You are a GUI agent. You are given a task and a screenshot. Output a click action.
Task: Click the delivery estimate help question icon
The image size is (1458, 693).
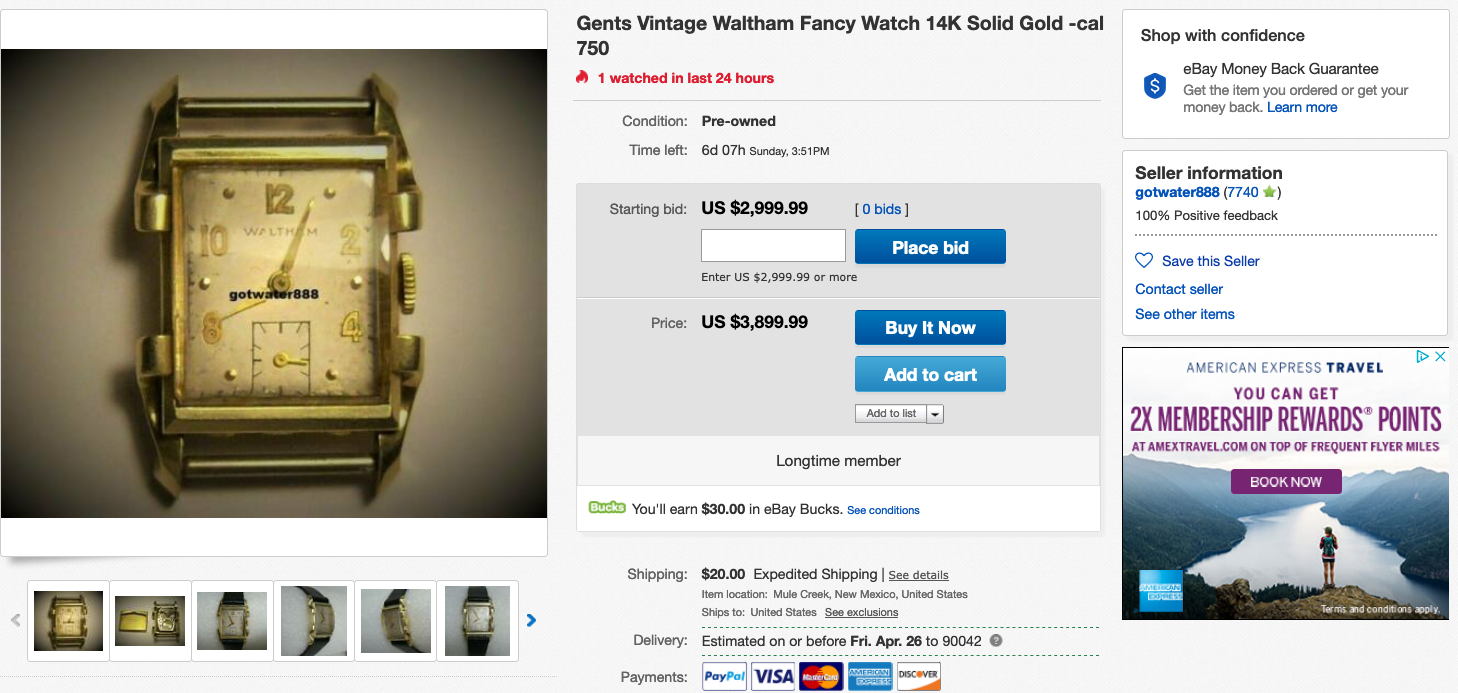996,640
